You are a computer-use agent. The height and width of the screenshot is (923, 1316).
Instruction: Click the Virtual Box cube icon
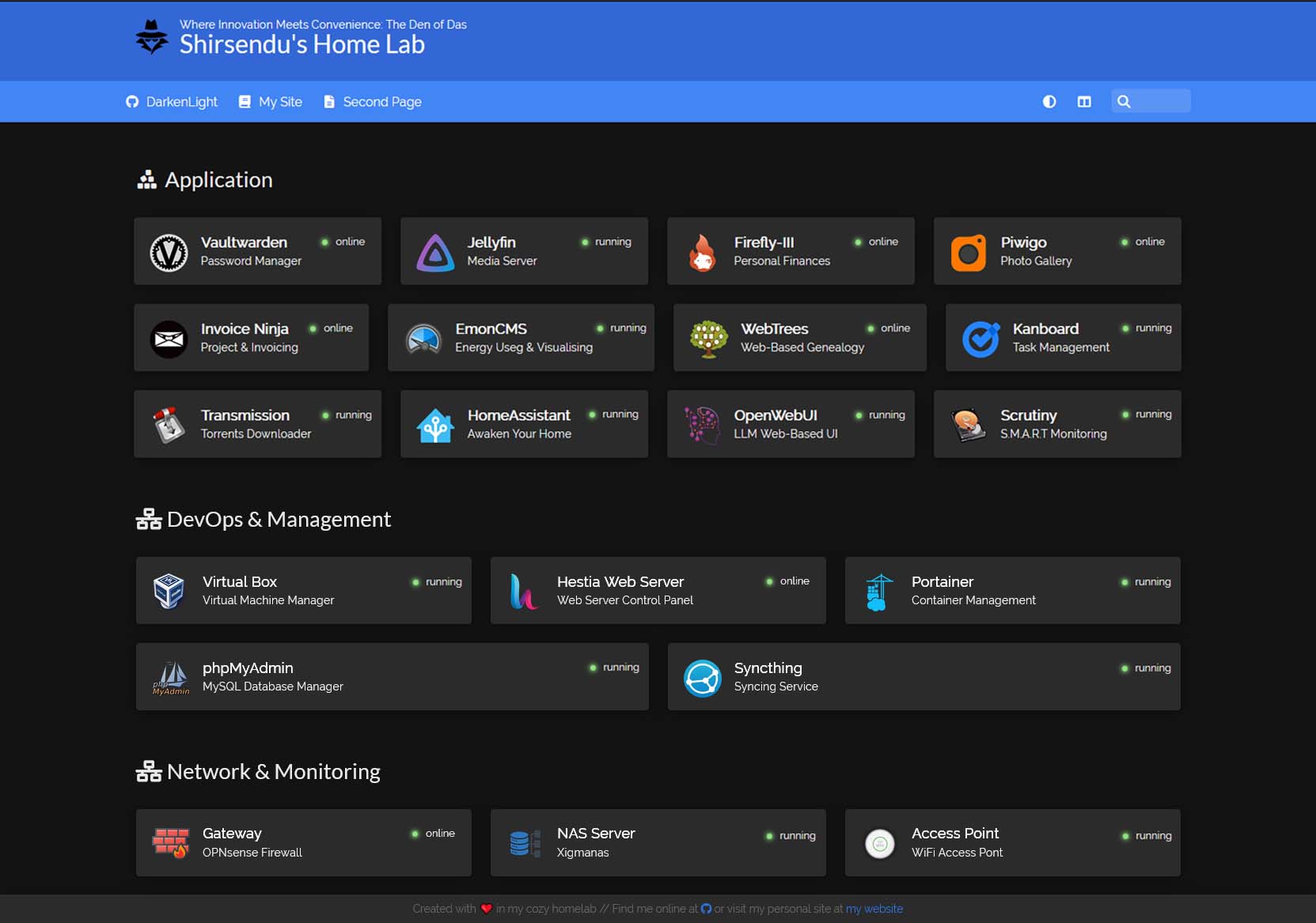pos(168,591)
